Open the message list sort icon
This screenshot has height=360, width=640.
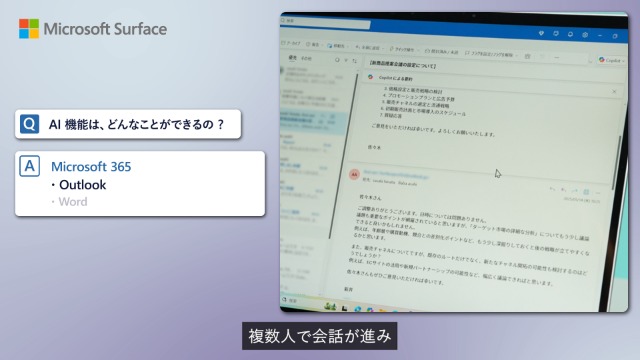355,61
